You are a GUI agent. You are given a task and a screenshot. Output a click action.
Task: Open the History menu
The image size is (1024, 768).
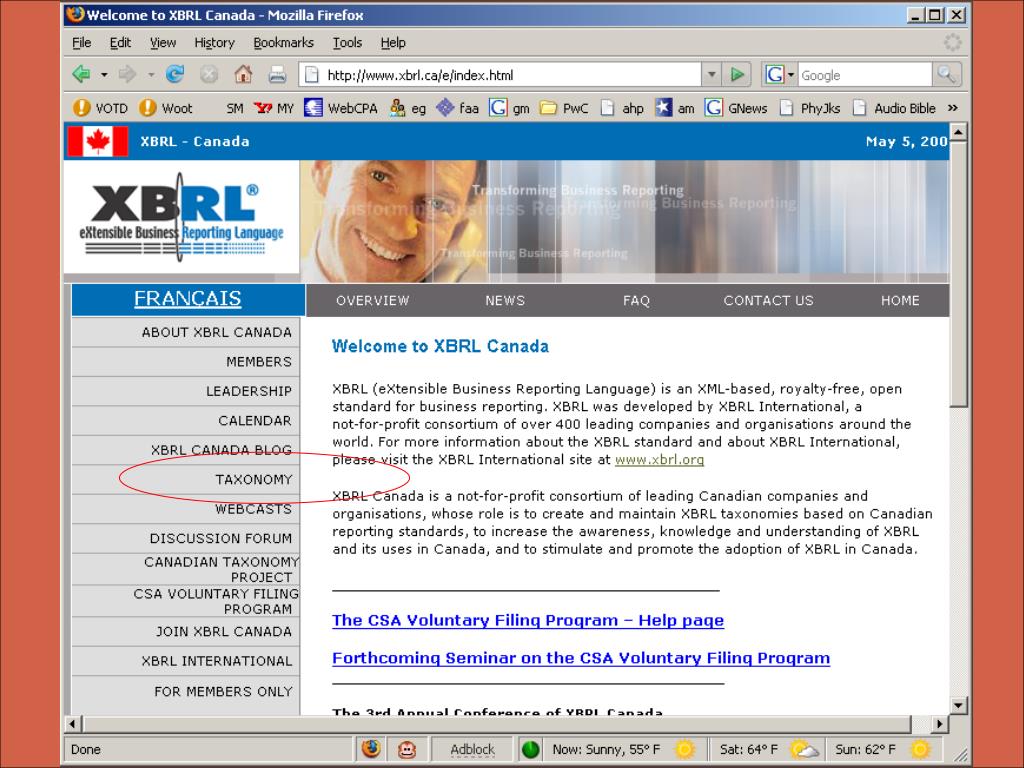click(214, 42)
